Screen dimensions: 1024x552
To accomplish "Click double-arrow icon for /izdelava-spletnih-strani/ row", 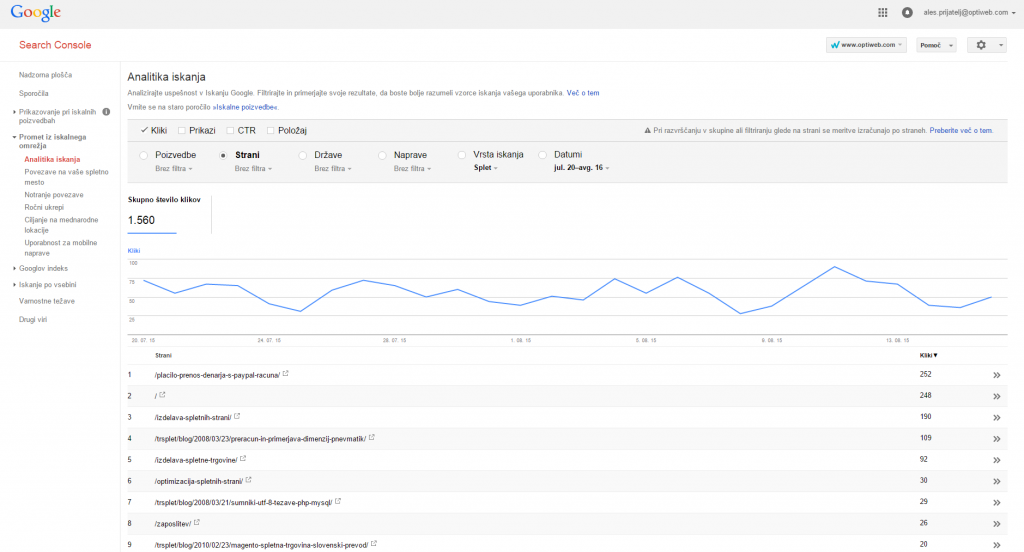I will pyautogui.click(x=996, y=417).
